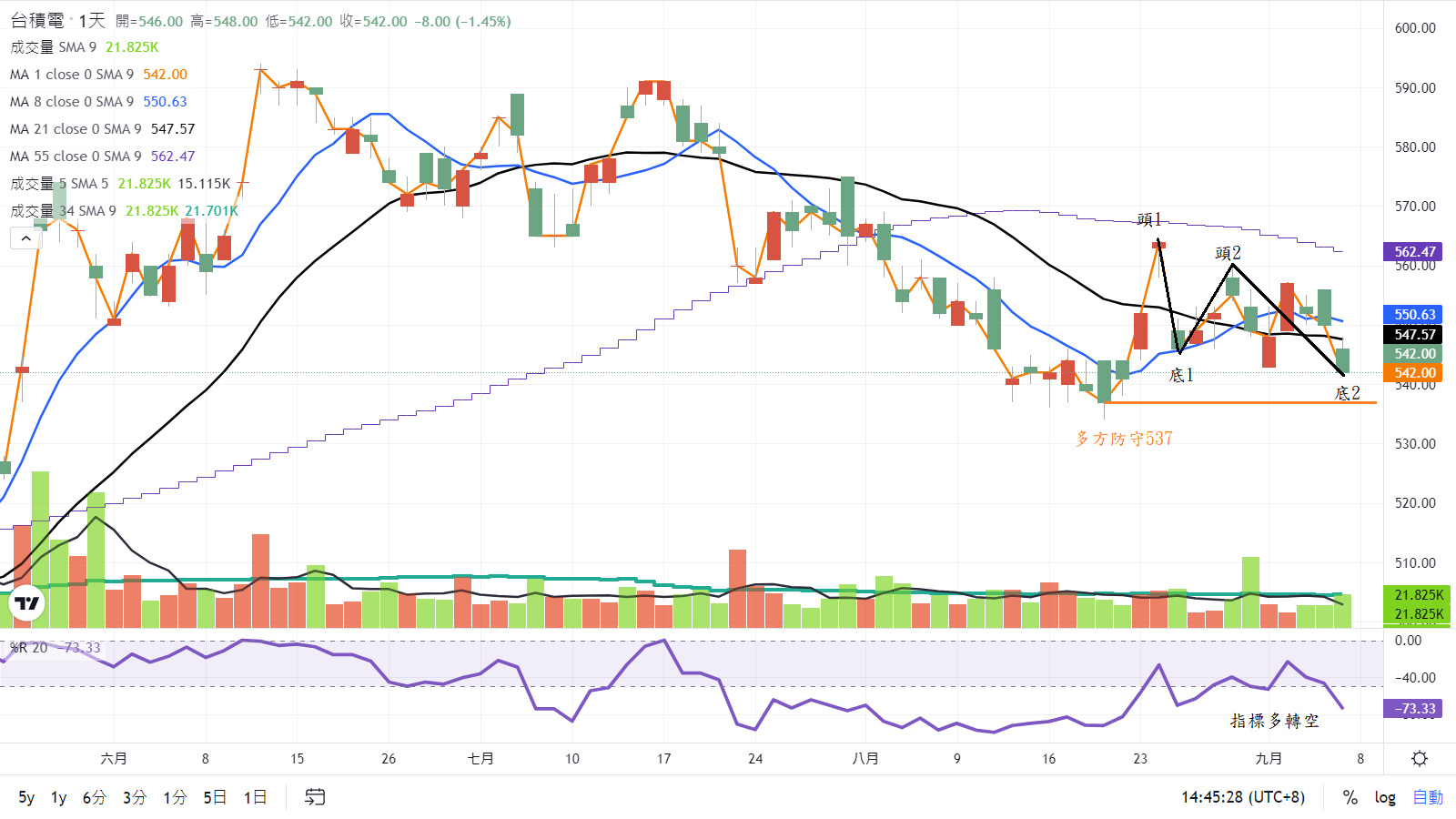The width and height of the screenshot is (1456, 819).
Task: Toggle the 自動 auto scale option
Action: coord(1427,797)
